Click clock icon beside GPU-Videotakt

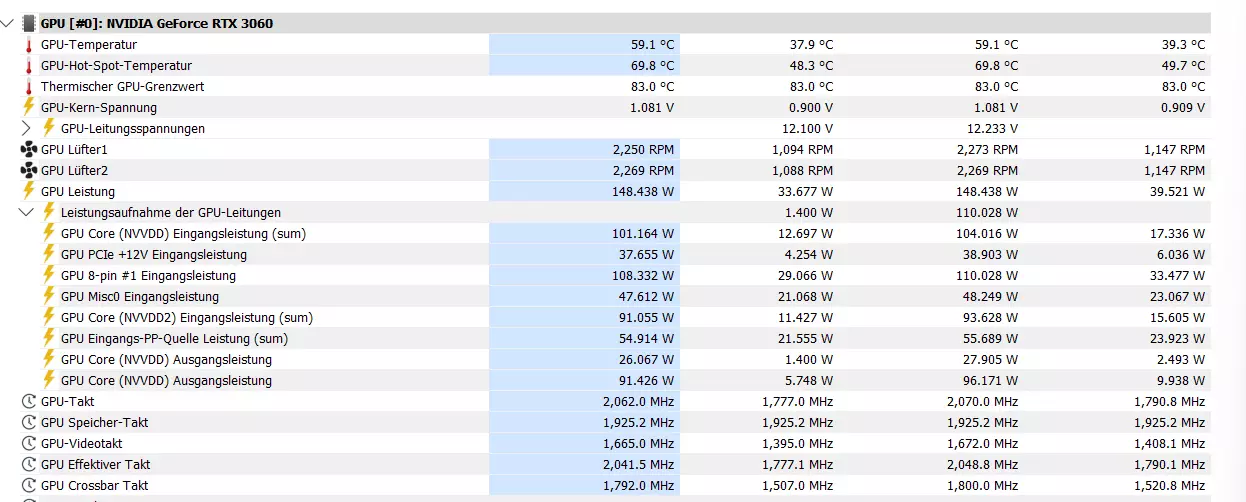29,443
